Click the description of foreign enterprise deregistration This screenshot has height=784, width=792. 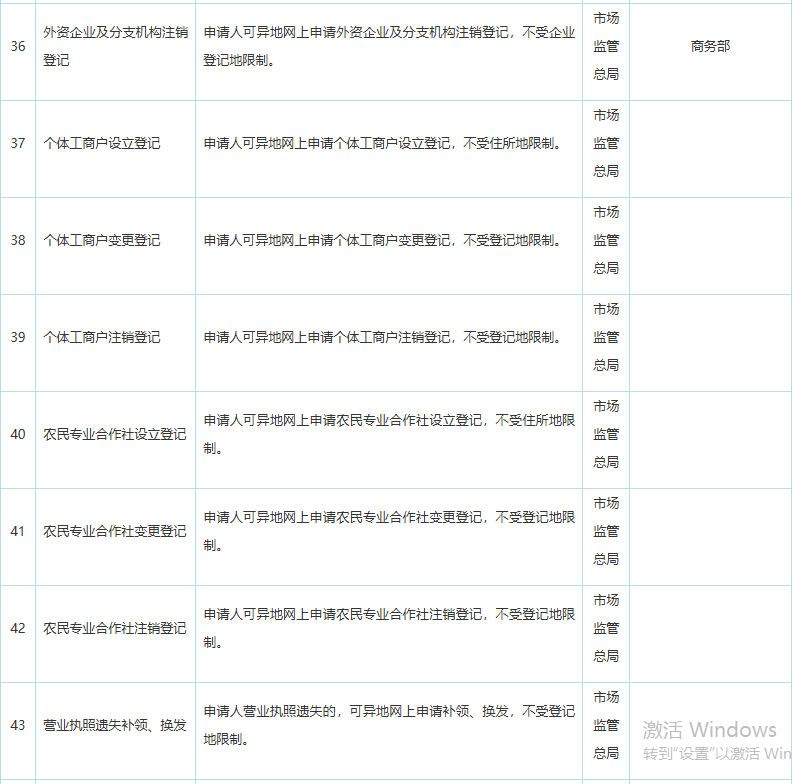pos(389,46)
